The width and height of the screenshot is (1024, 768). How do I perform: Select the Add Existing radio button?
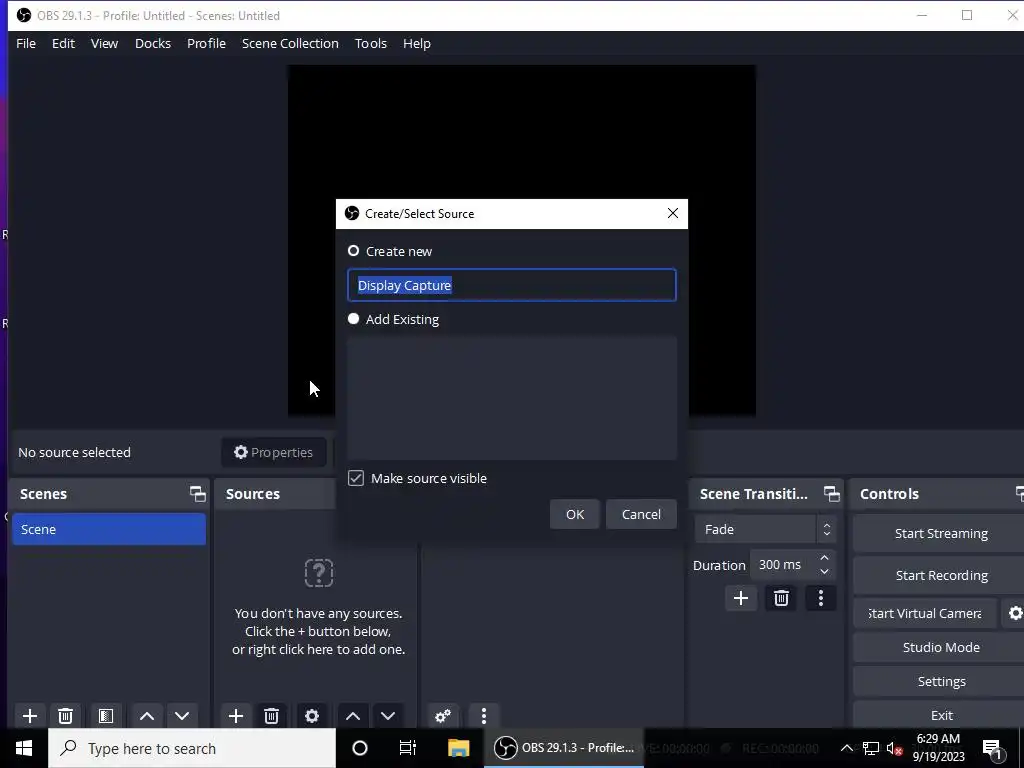[x=353, y=319]
